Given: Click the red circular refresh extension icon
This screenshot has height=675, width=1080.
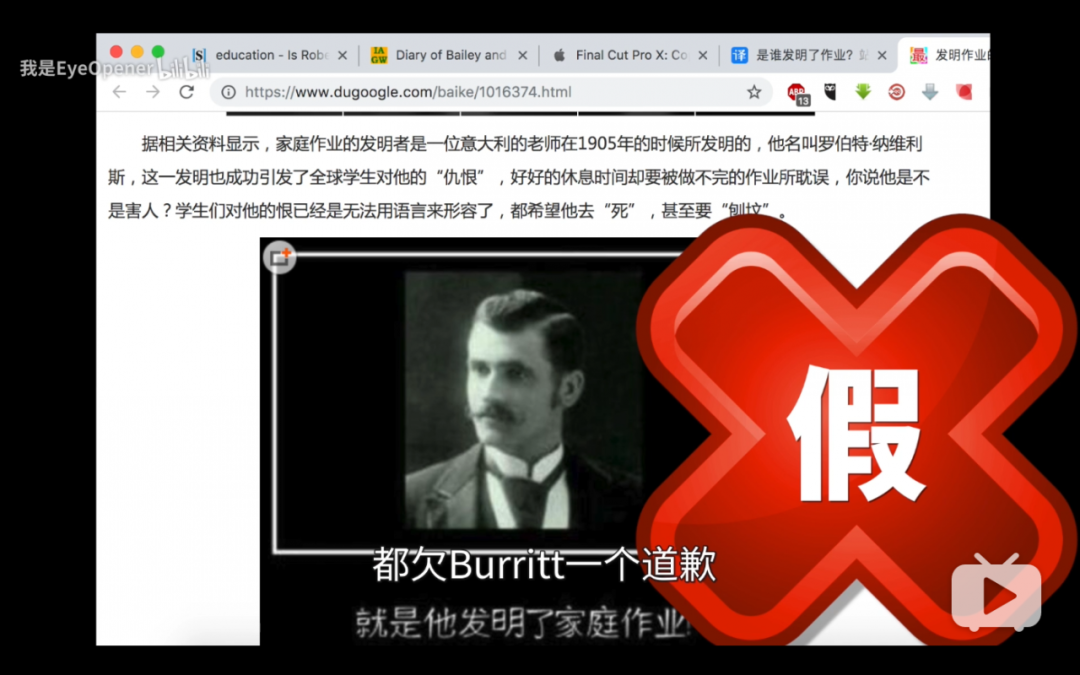Looking at the screenshot, I should [x=896, y=92].
